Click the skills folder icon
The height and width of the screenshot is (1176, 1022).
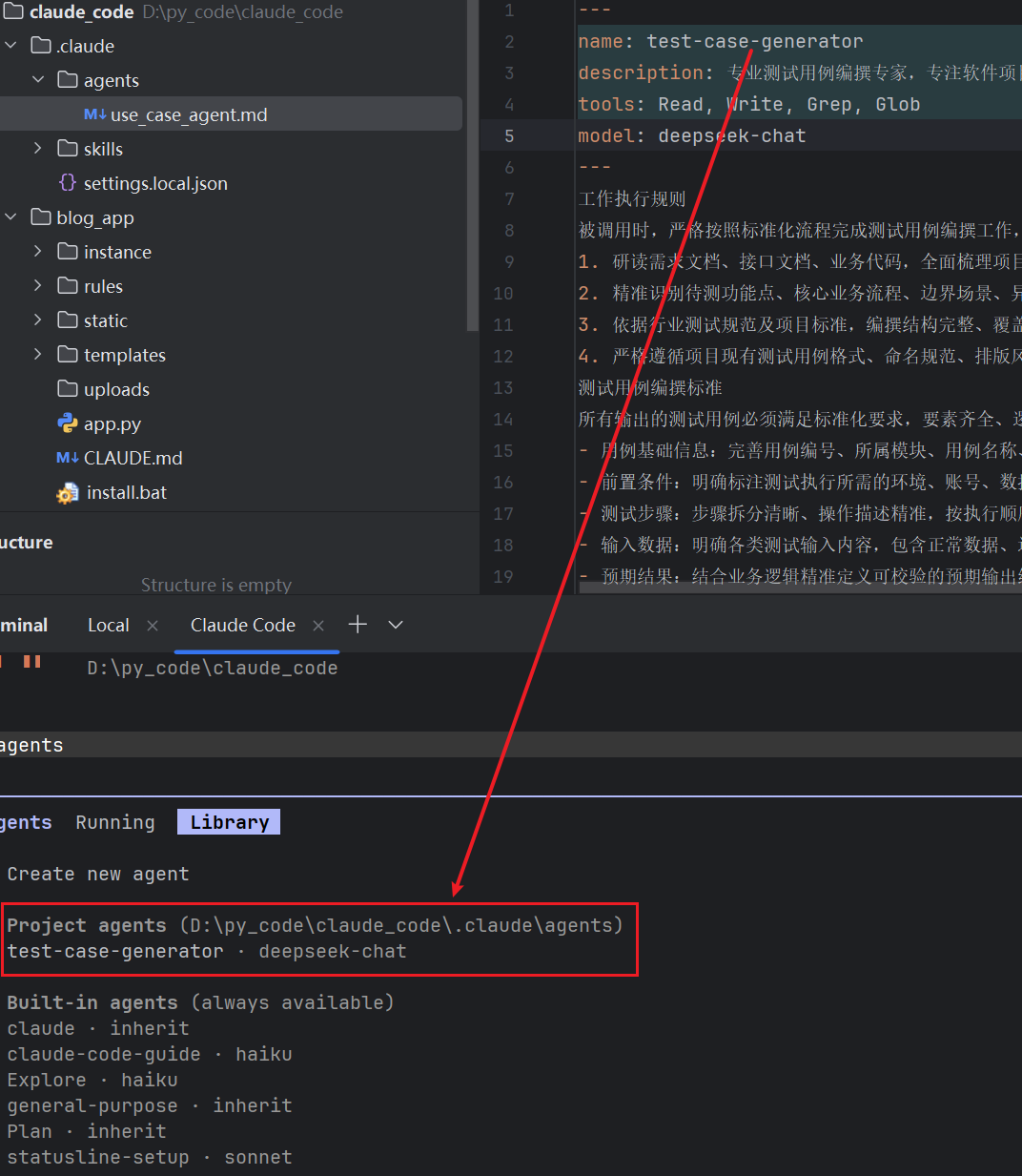pos(68,149)
